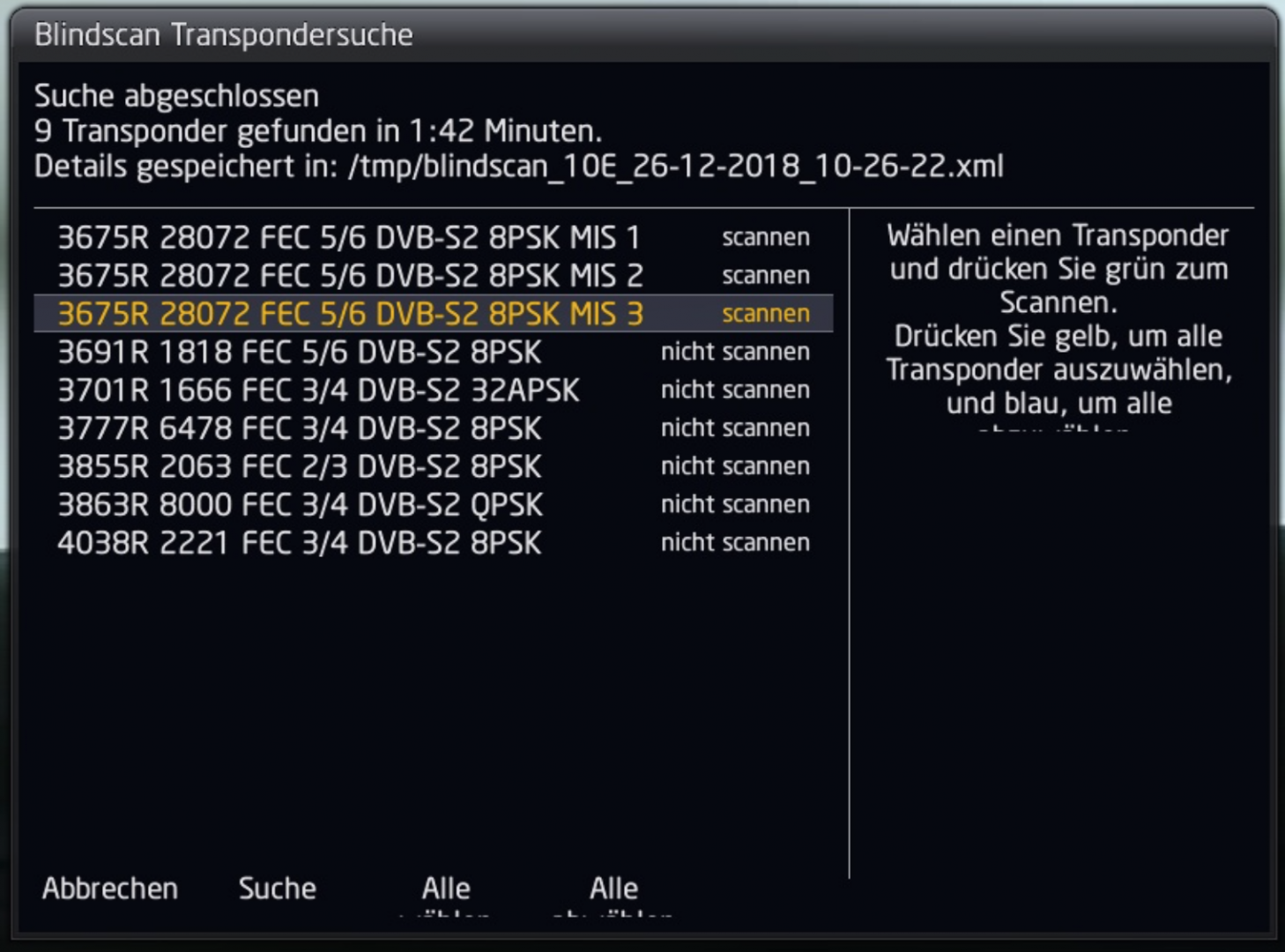Select the 4038R 2221 transponder entry
This screenshot has width=1285, height=952.
300,542
